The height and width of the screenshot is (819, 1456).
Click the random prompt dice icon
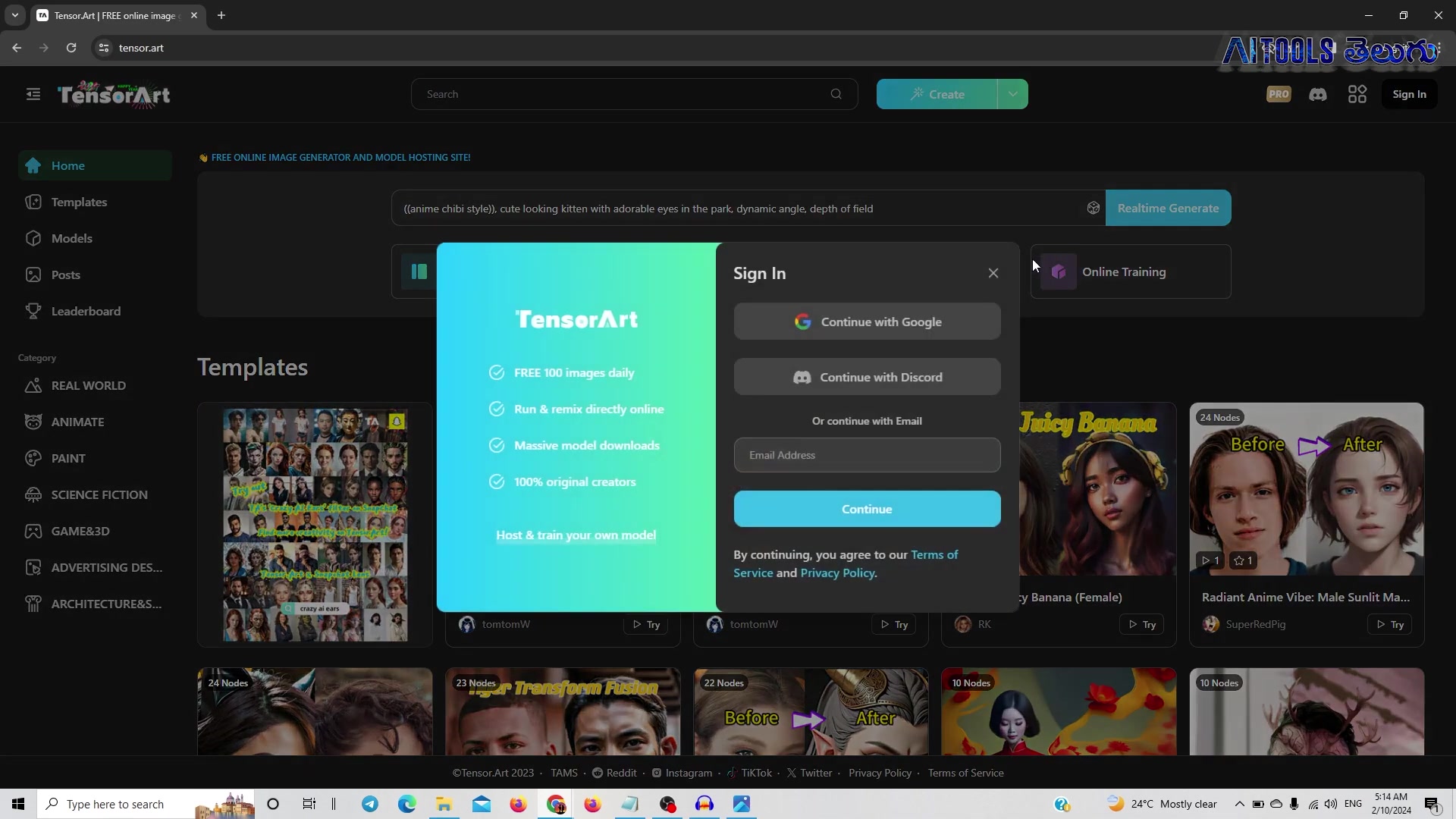click(1093, 208)
